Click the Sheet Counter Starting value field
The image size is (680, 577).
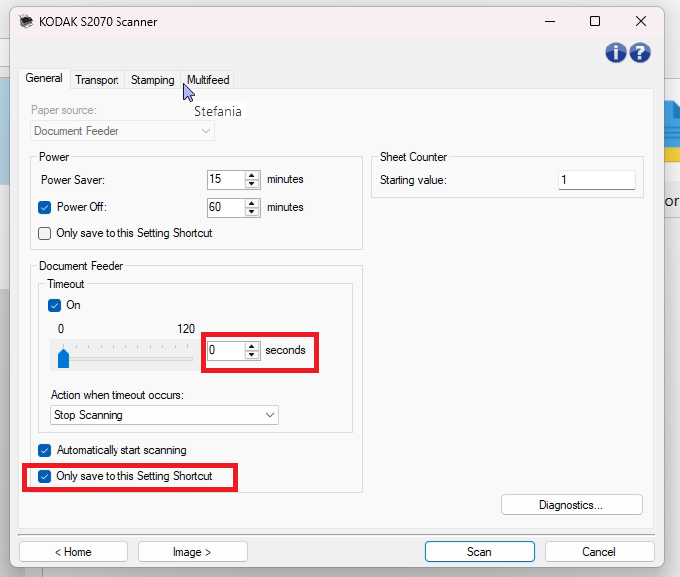(597, 180)
